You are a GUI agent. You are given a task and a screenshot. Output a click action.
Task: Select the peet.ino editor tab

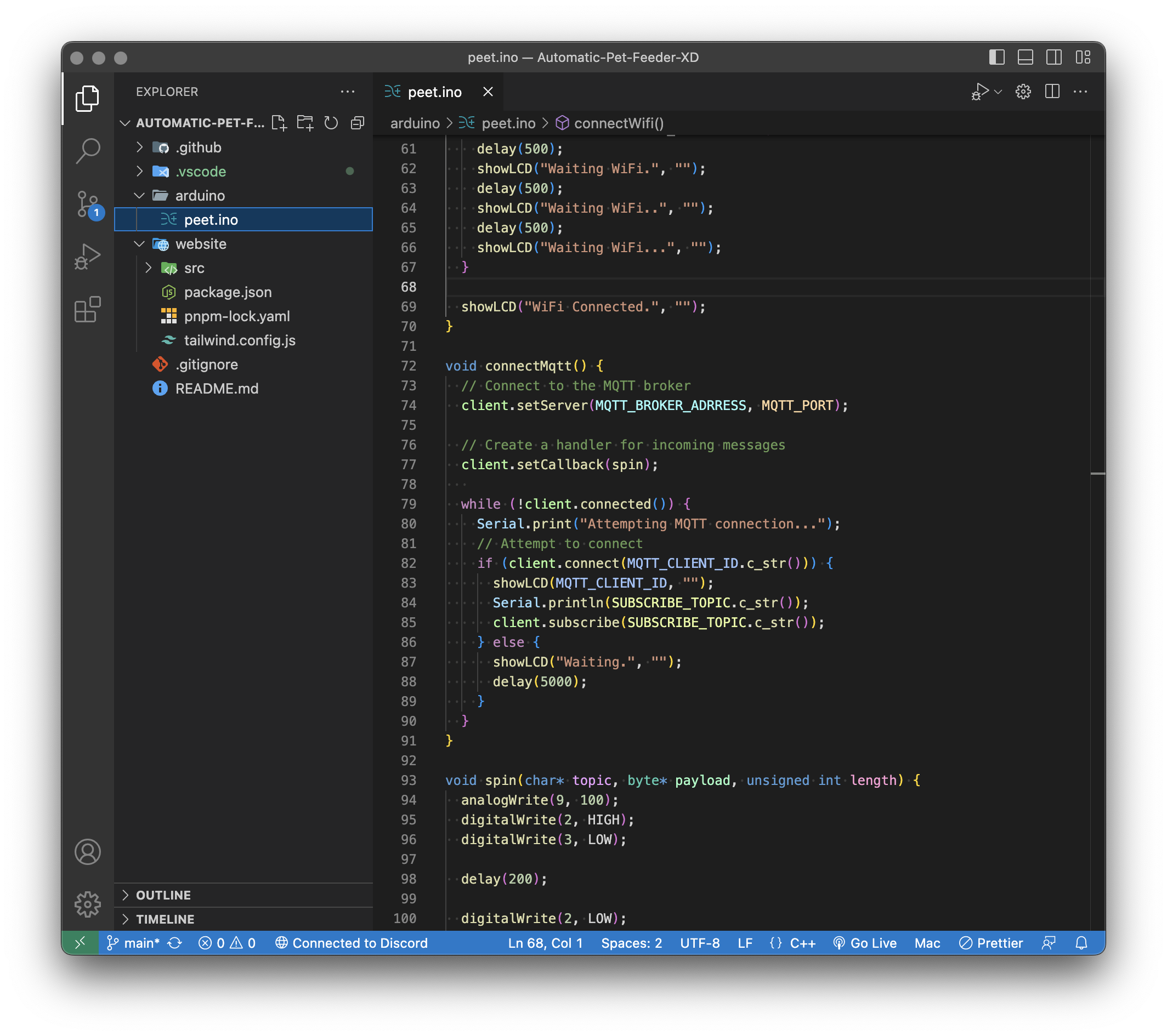pos(434,92)
